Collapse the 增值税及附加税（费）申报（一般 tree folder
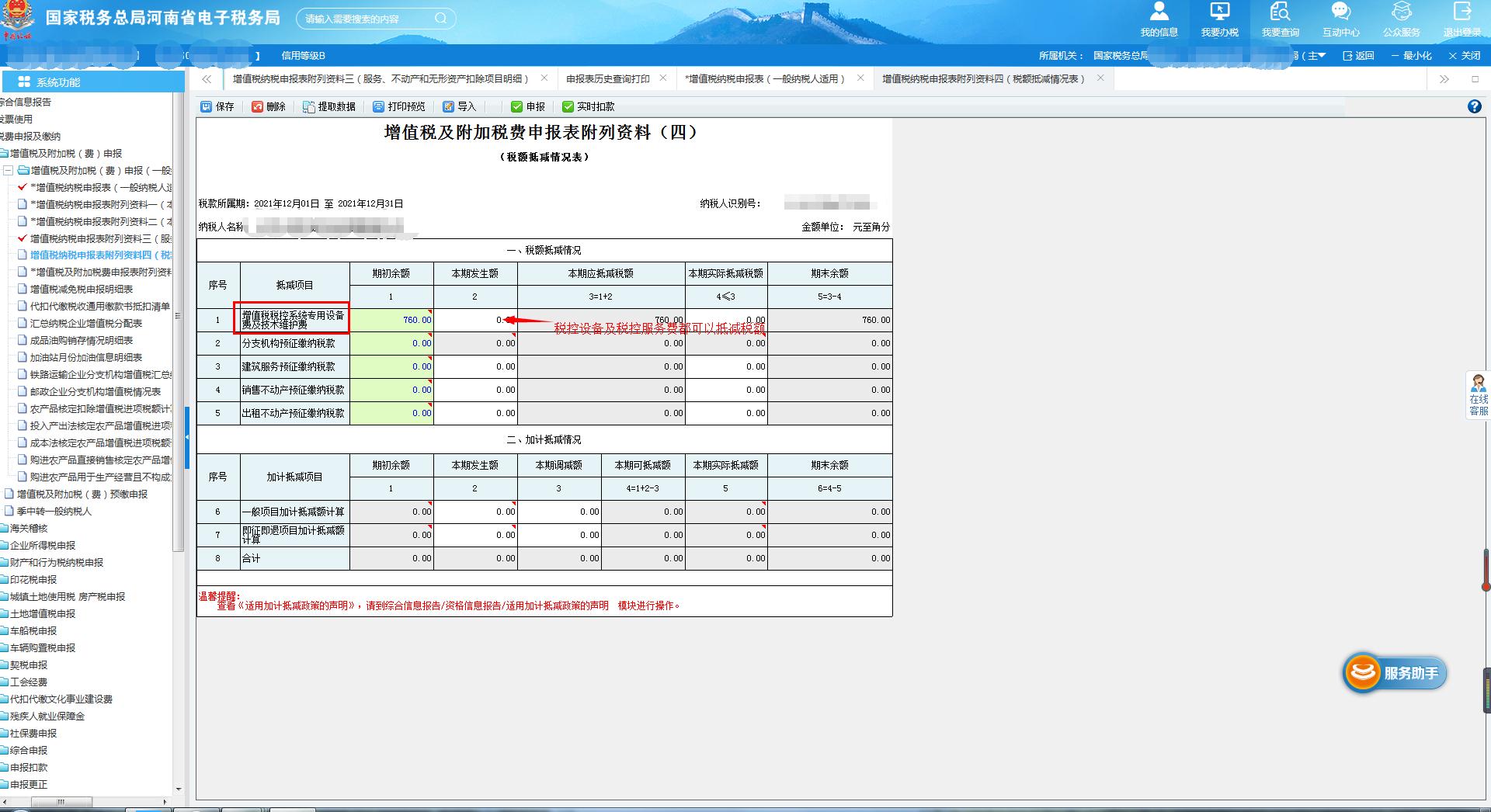Screen dimensions: 1491x812 point(9,170)
